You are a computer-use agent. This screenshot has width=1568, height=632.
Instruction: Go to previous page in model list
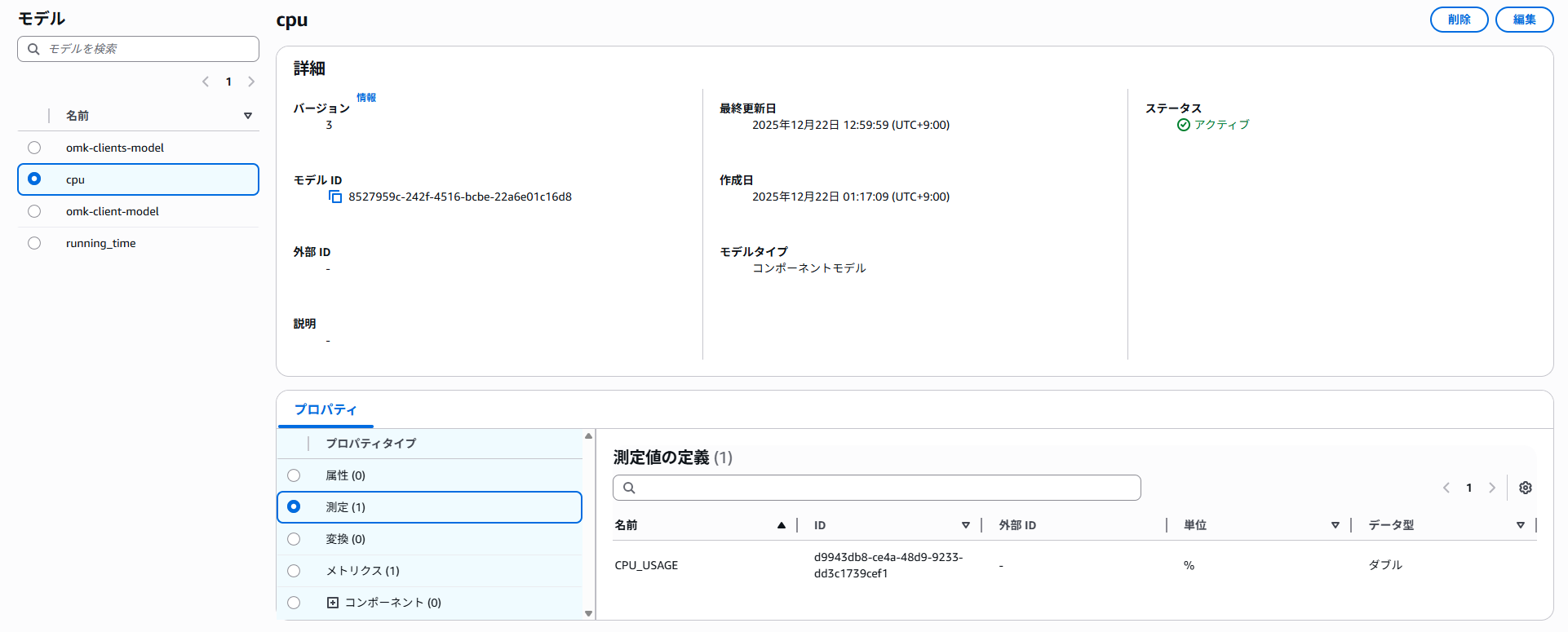pyautogui.click(x=206, y=82)
